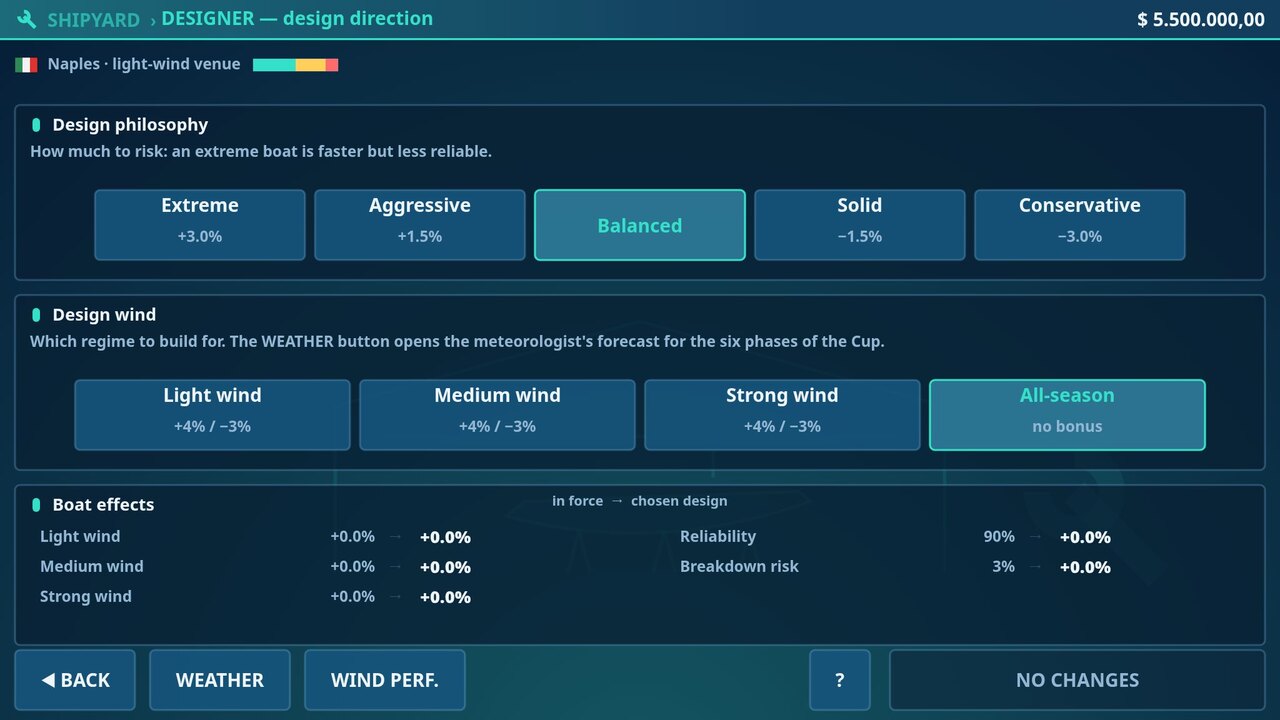1280x720 pixels.
Task: Select the Extreme +3.0% design philosophy
Action: pyautogui.click(x=200, y=225)
